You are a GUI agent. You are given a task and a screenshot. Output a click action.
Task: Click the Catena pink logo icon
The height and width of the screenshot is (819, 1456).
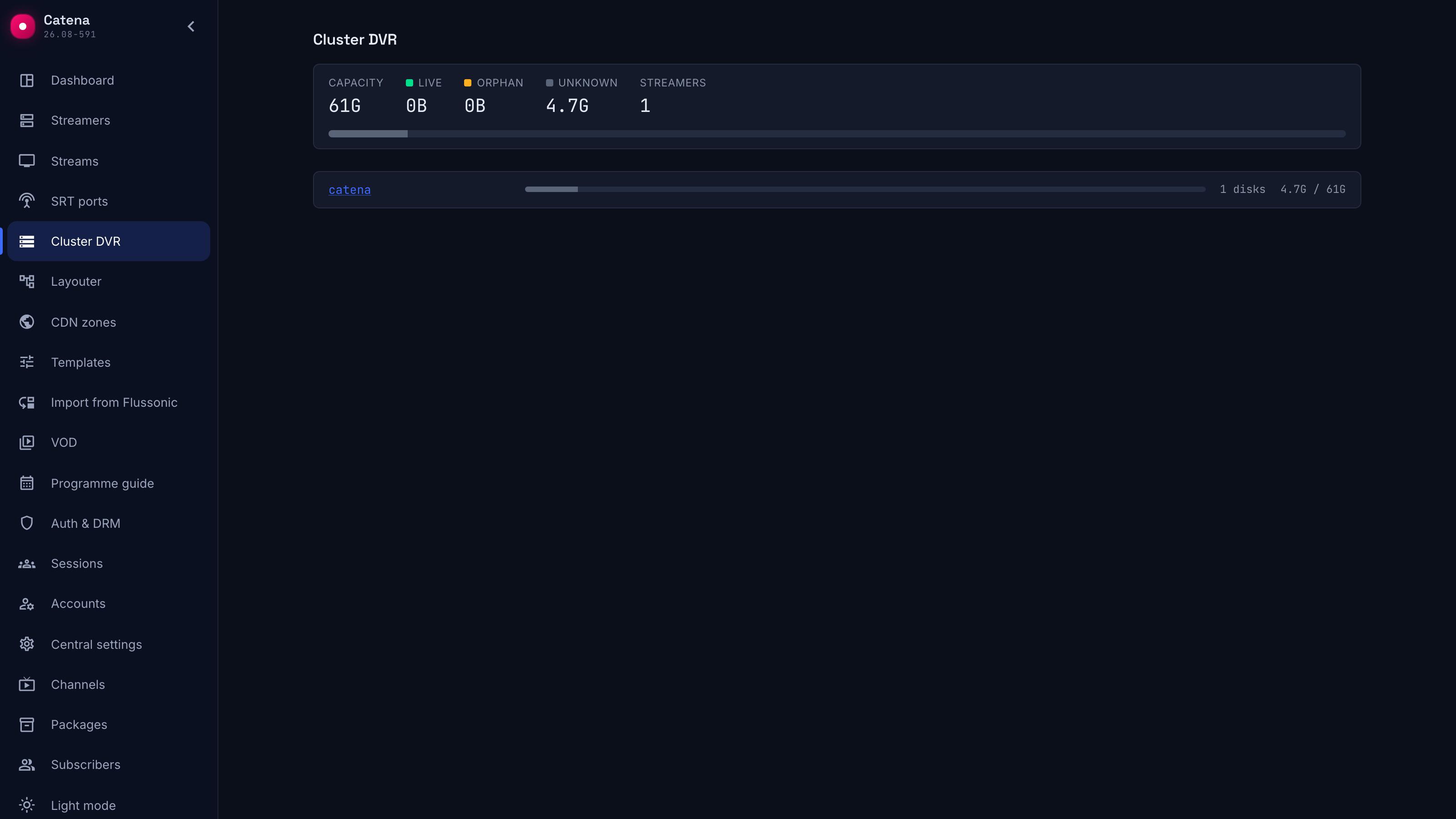(x=23, y=26)
